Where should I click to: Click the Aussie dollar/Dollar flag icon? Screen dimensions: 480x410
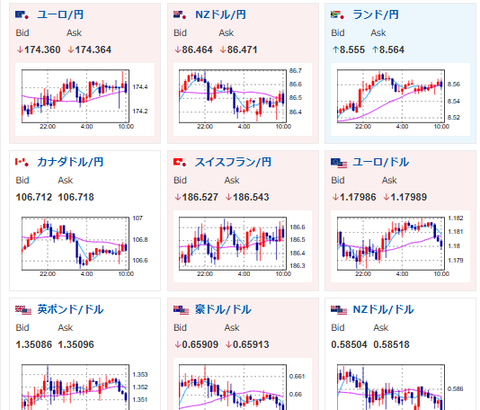pyautogui.click(x=181, y=310)
